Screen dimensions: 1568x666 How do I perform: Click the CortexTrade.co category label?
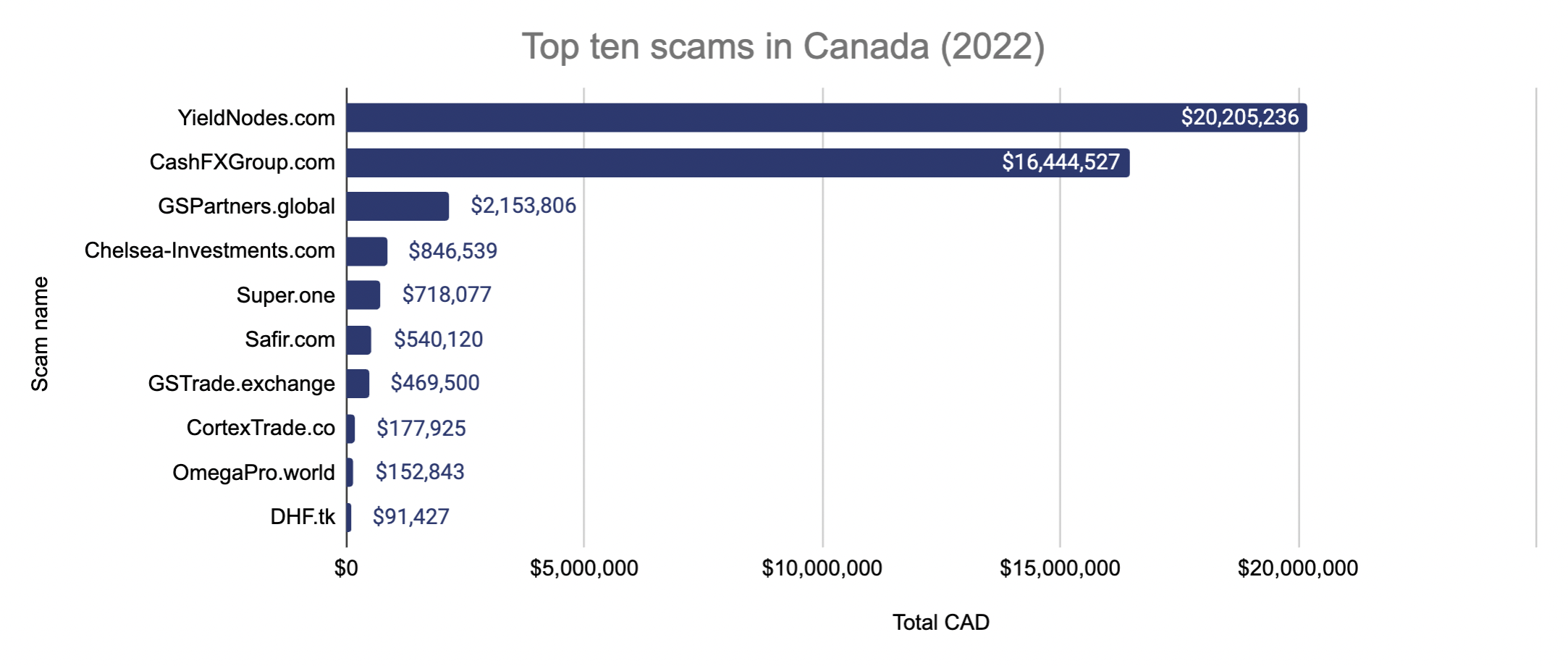coord(261,428)
